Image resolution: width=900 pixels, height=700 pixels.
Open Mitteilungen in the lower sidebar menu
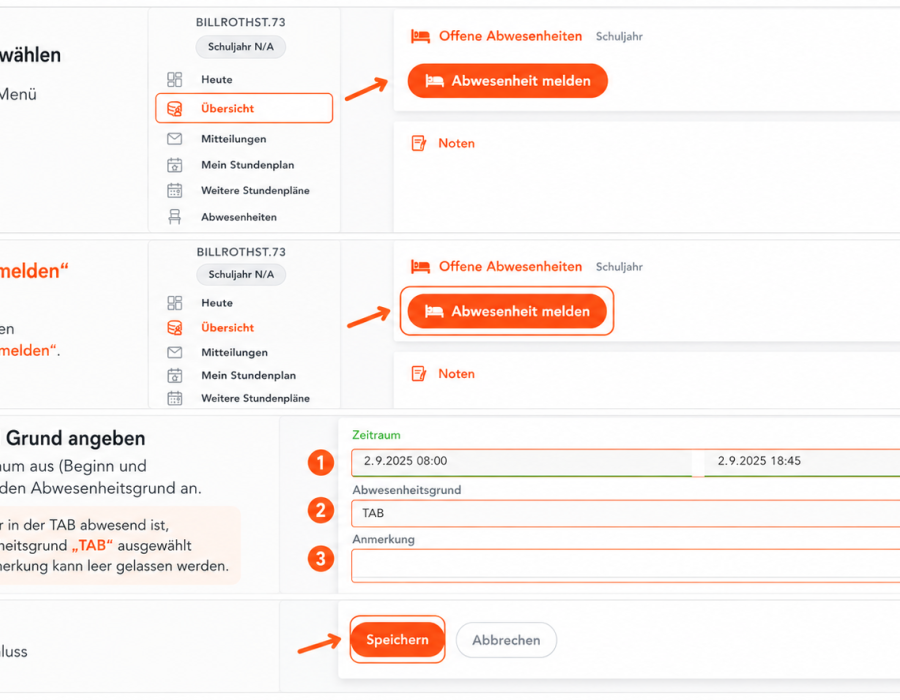click(x=234, y=352)
